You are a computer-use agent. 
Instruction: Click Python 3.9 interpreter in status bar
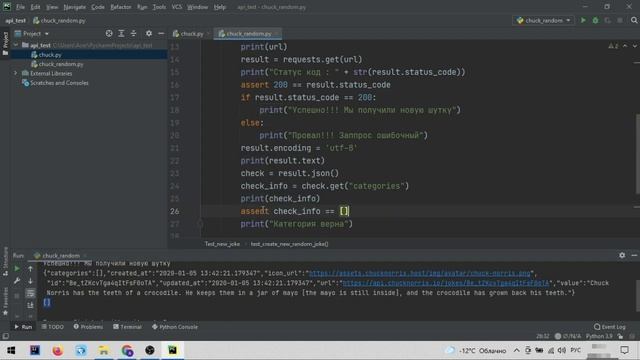click(600, 336)
